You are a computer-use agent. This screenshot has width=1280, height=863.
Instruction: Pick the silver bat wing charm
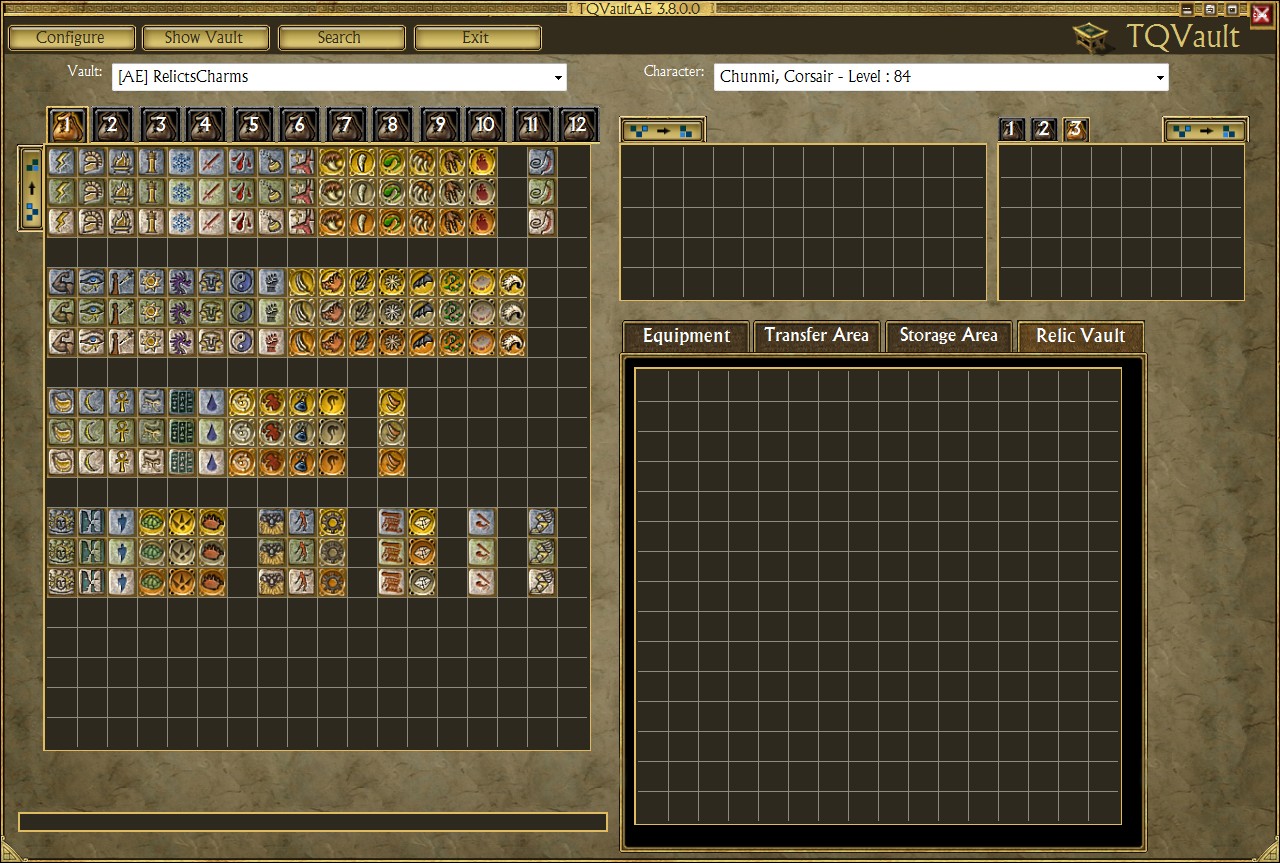click(x=422, y=312)
